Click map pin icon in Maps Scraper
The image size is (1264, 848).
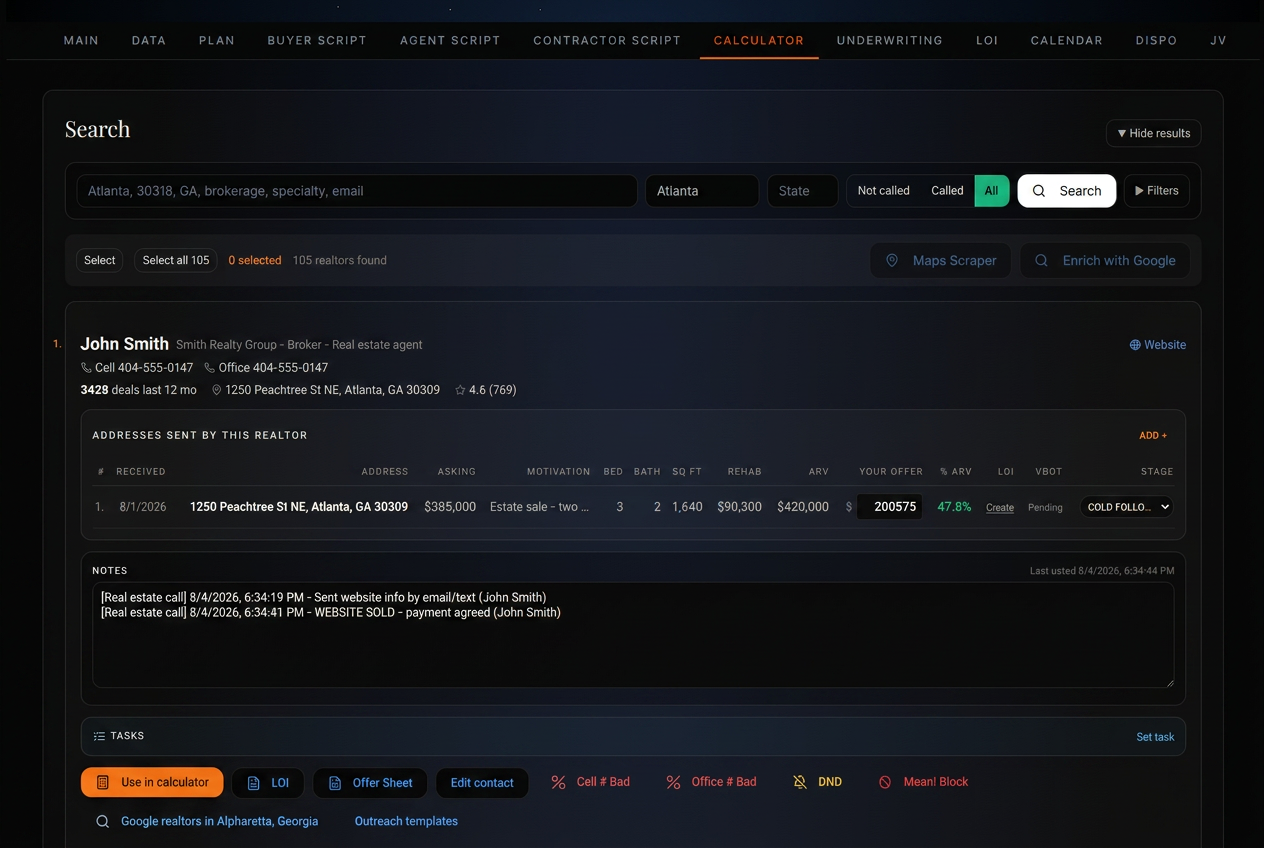(x=892, y=260)
